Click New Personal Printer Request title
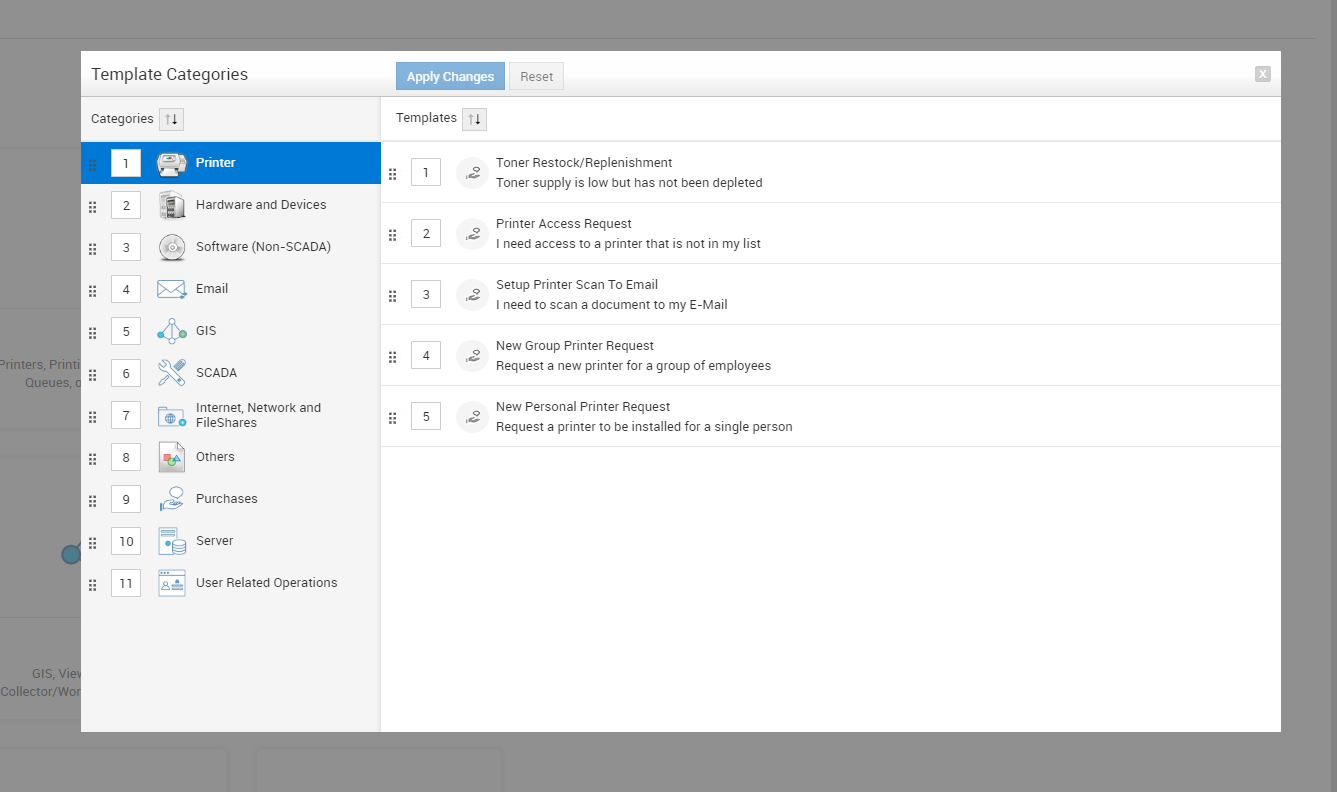 583,407
